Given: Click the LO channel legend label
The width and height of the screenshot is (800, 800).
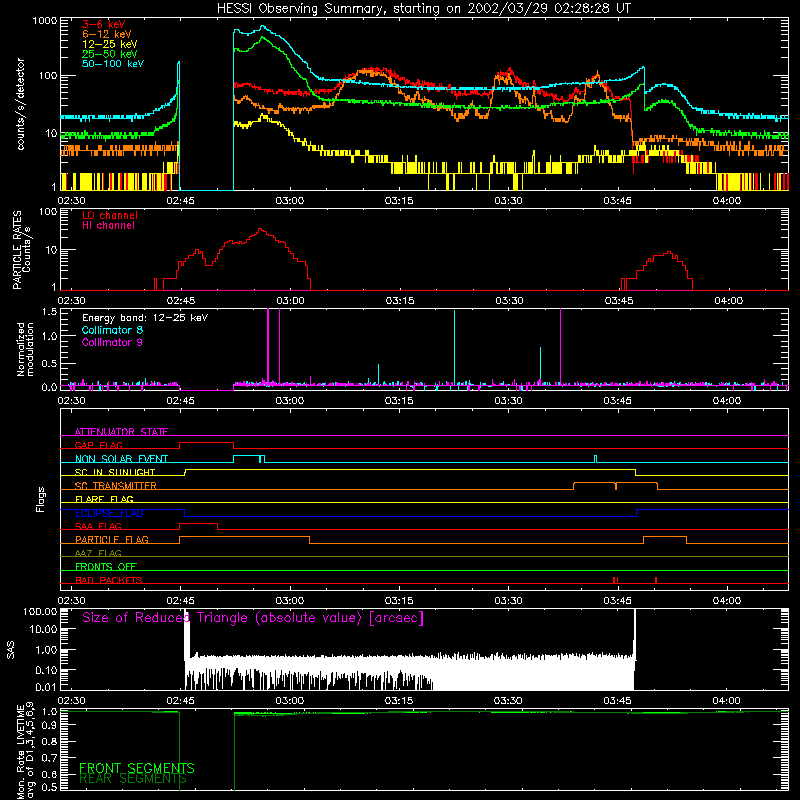Looking at the screenshot, I should pos(110,215).
